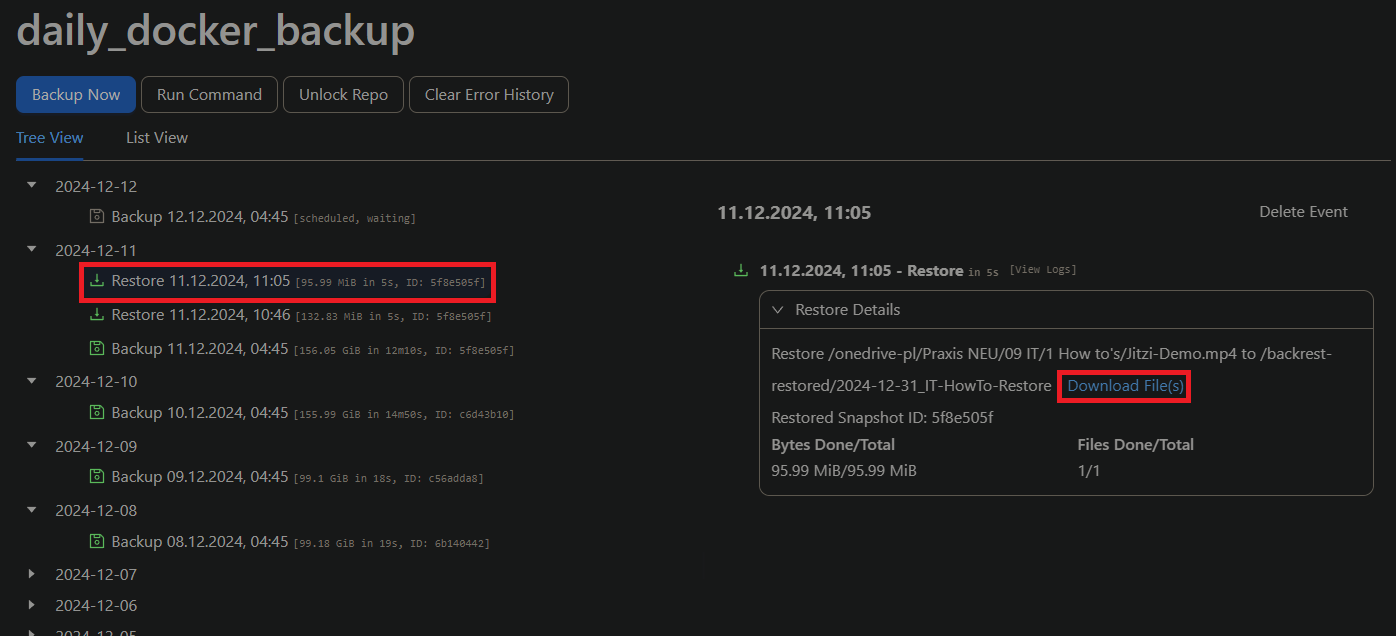Click the backup icon for Backup 10.12.2024, 04:45
Image resolution: width=1396 pixels, height=636 pixels.
97,413
